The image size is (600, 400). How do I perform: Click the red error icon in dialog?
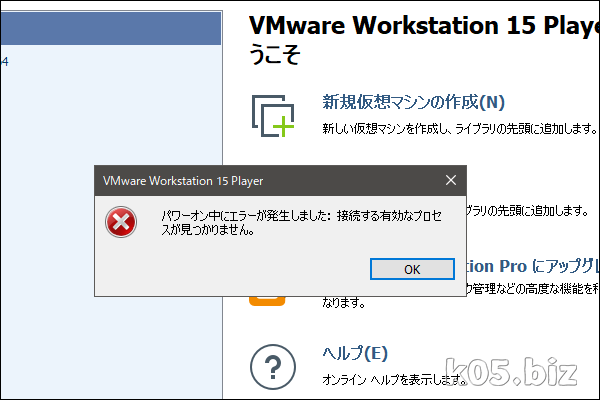121,222
